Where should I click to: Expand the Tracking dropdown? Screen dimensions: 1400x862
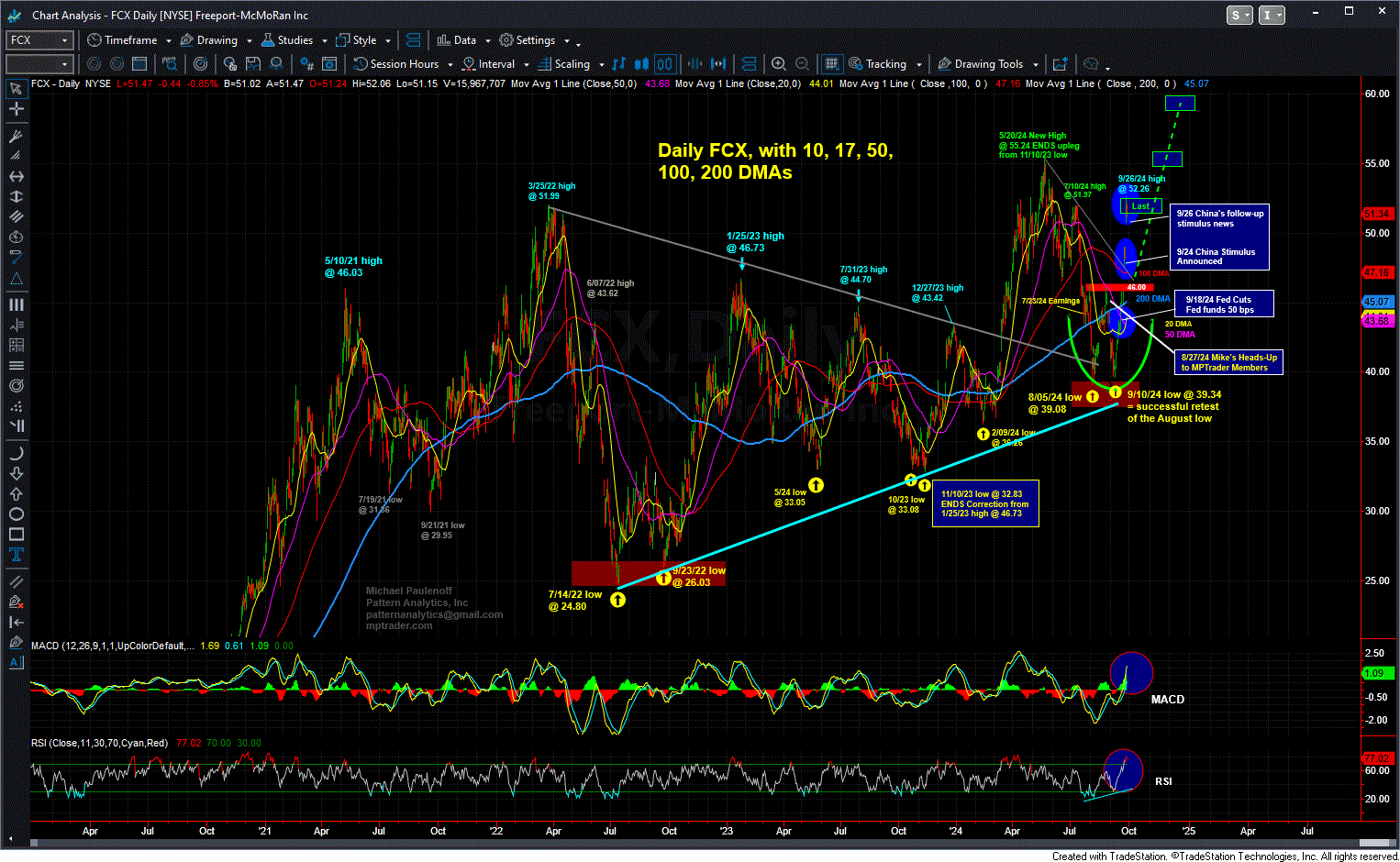tap(919, 65)
